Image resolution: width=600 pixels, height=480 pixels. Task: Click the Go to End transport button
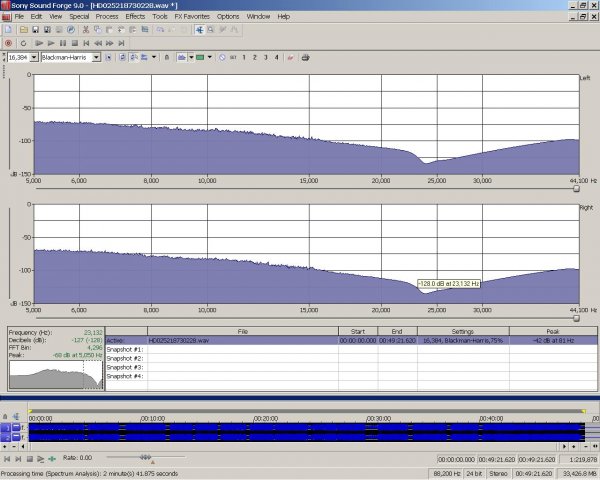(119, 43)
